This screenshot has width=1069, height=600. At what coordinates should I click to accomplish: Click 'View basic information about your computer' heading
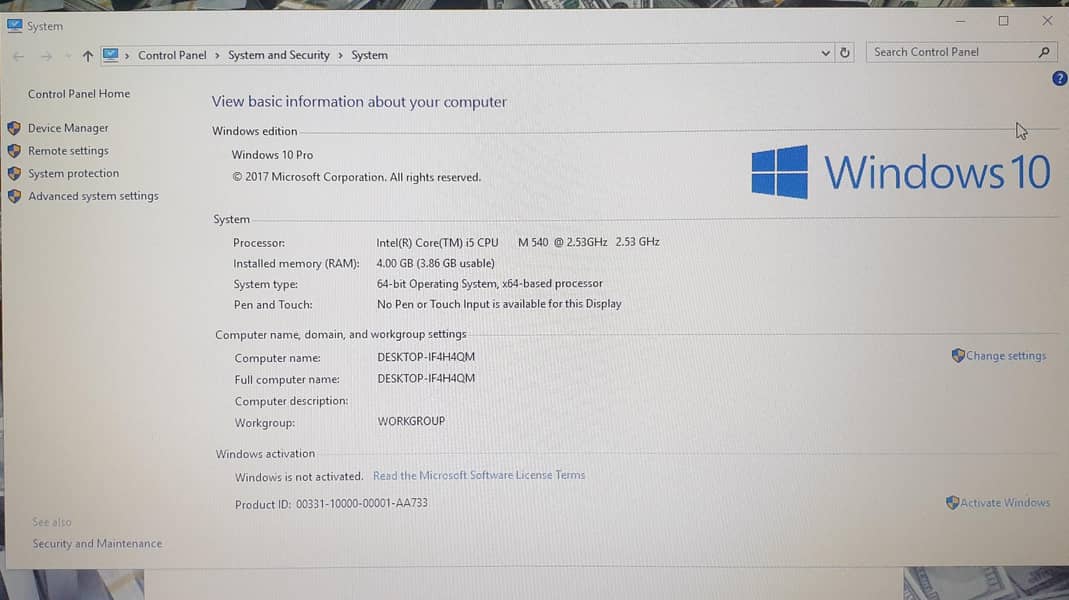359,102
